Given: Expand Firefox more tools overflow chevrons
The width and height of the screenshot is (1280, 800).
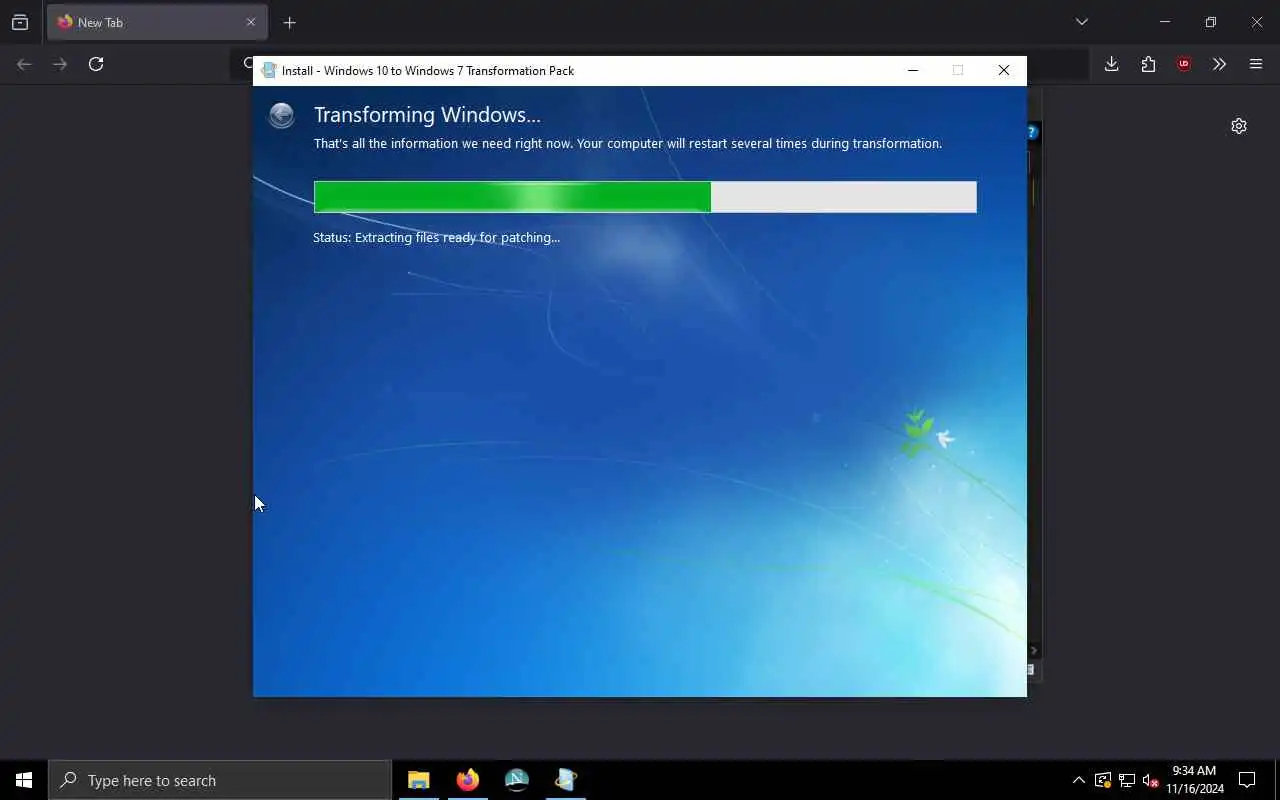Looking at the screenshot, I should tap(1219, 64).
